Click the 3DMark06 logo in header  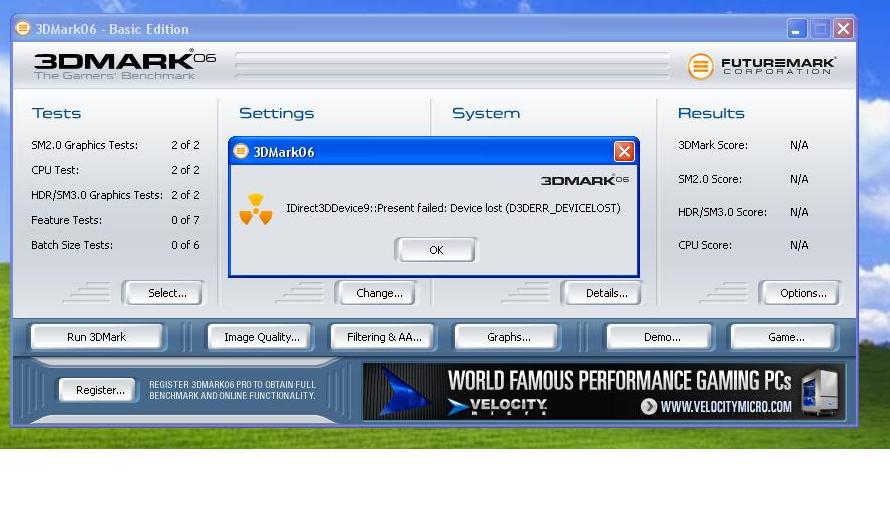[124, 66]
